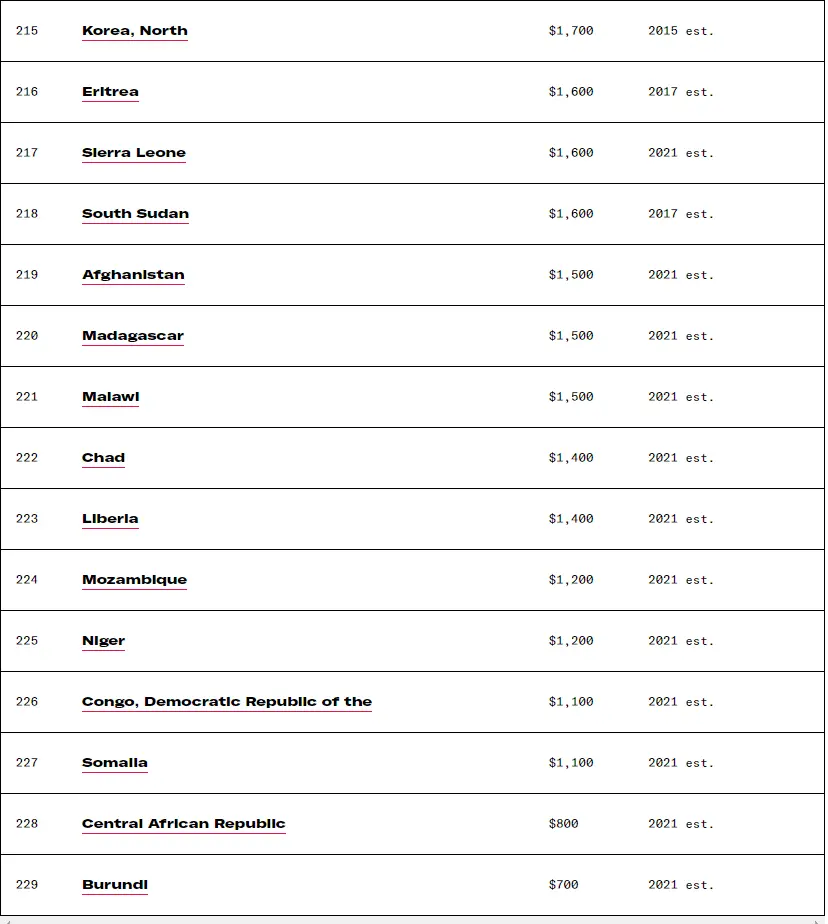Click the Somalia country link

[115, 763]
